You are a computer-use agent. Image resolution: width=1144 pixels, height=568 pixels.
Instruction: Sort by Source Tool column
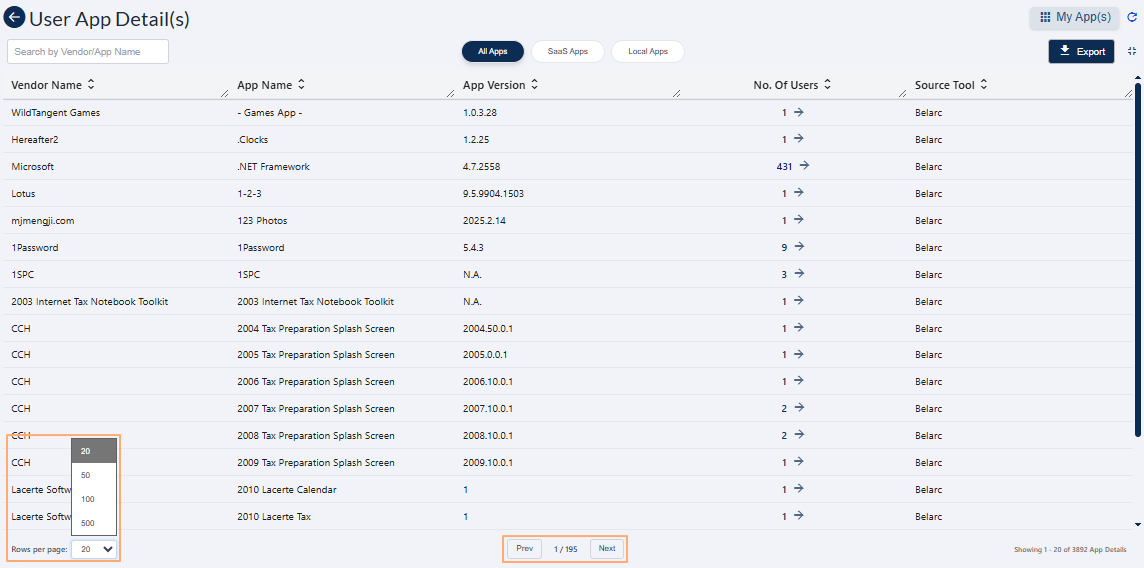pos(983,85)
